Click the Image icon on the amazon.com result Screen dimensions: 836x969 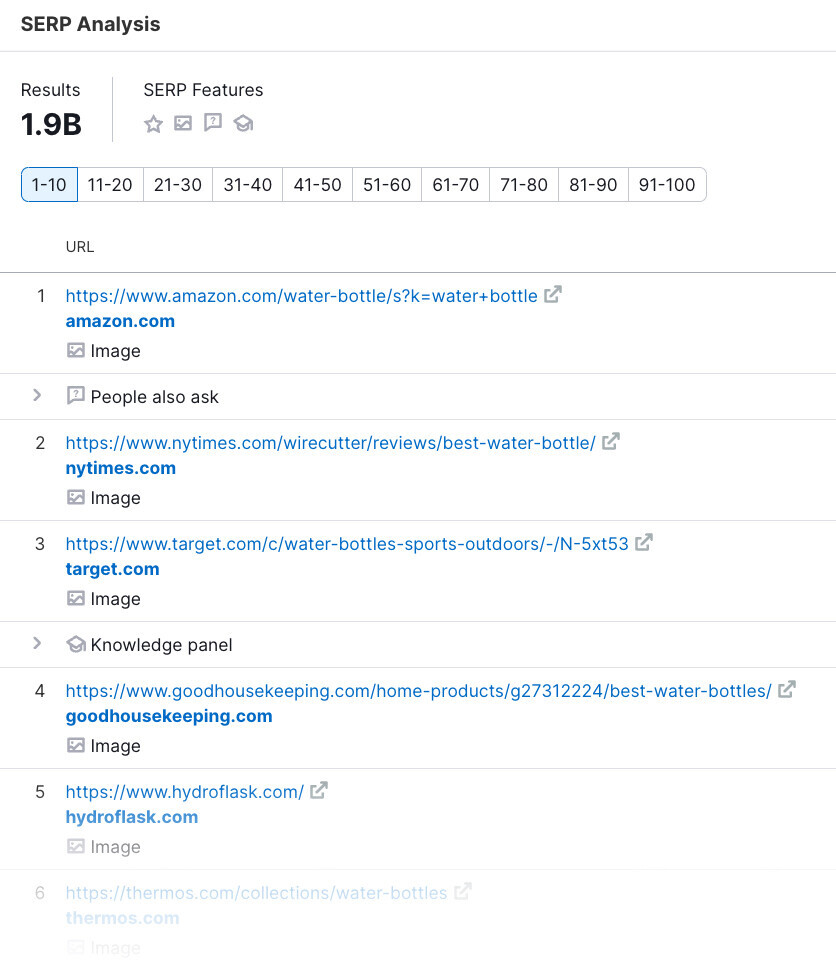click(75, 350)
